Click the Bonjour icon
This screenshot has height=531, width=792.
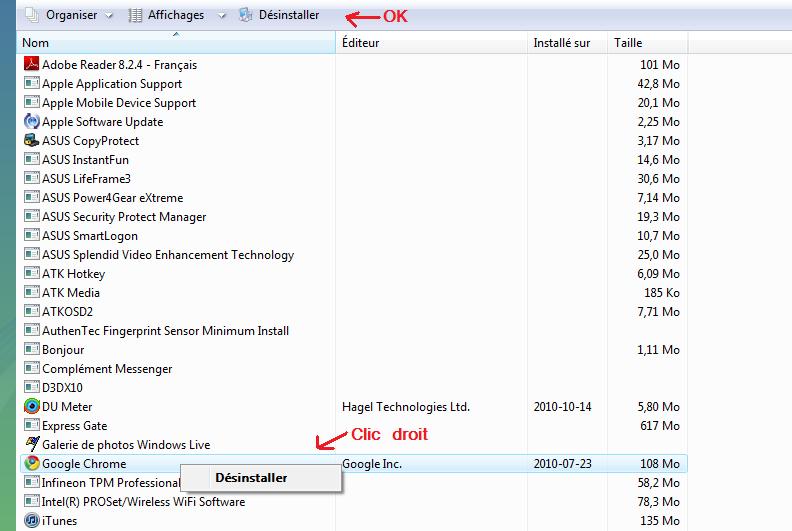point(31,349)
